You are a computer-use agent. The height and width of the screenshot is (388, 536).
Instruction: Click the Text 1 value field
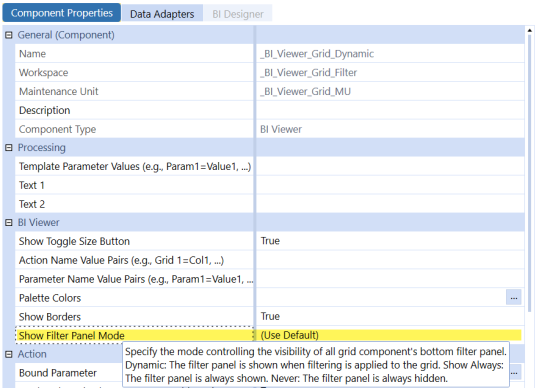(390, 185)
